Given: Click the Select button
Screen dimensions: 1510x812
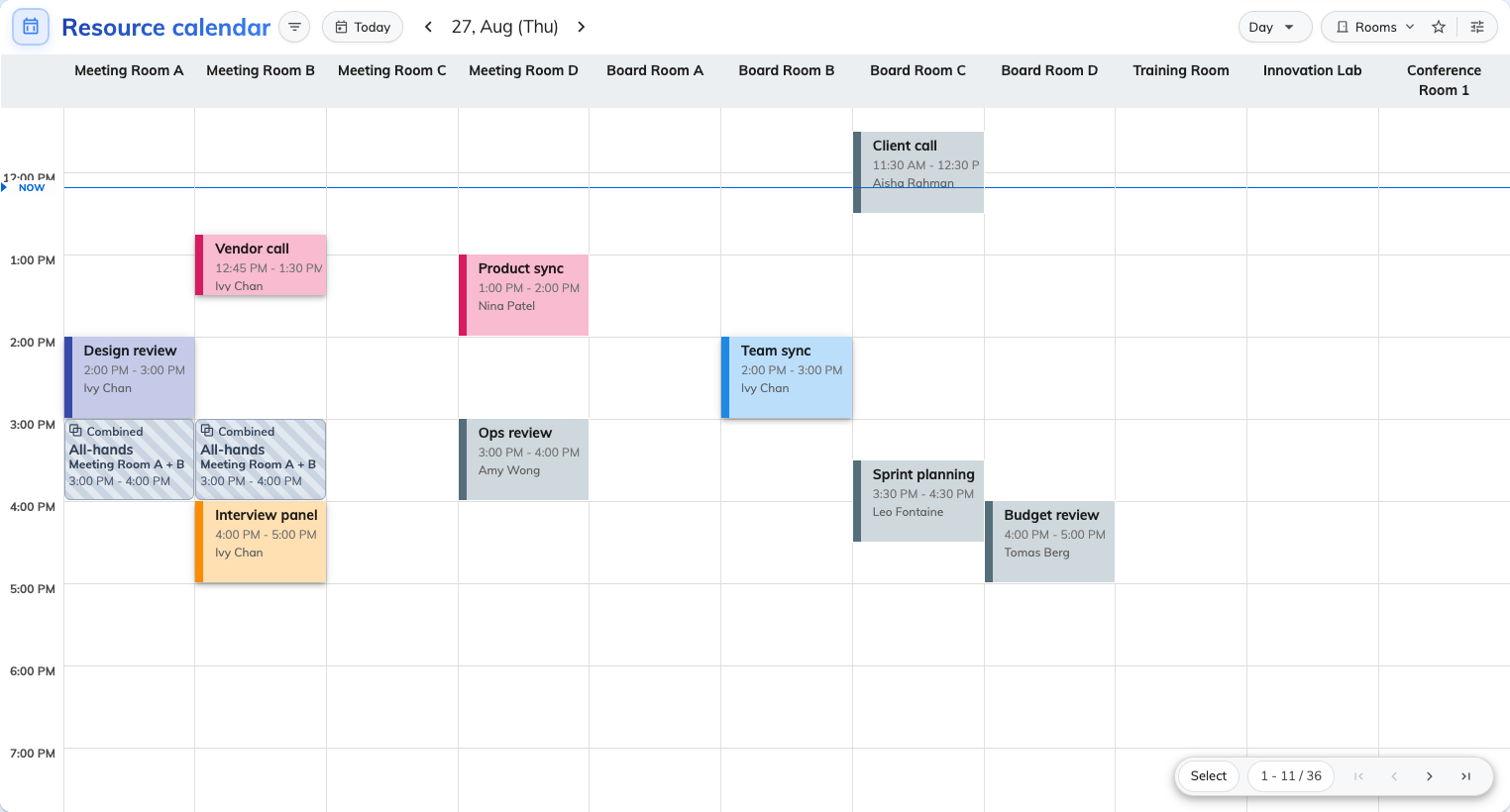Looking at the screenshot, I should (x=1208, y=776).
